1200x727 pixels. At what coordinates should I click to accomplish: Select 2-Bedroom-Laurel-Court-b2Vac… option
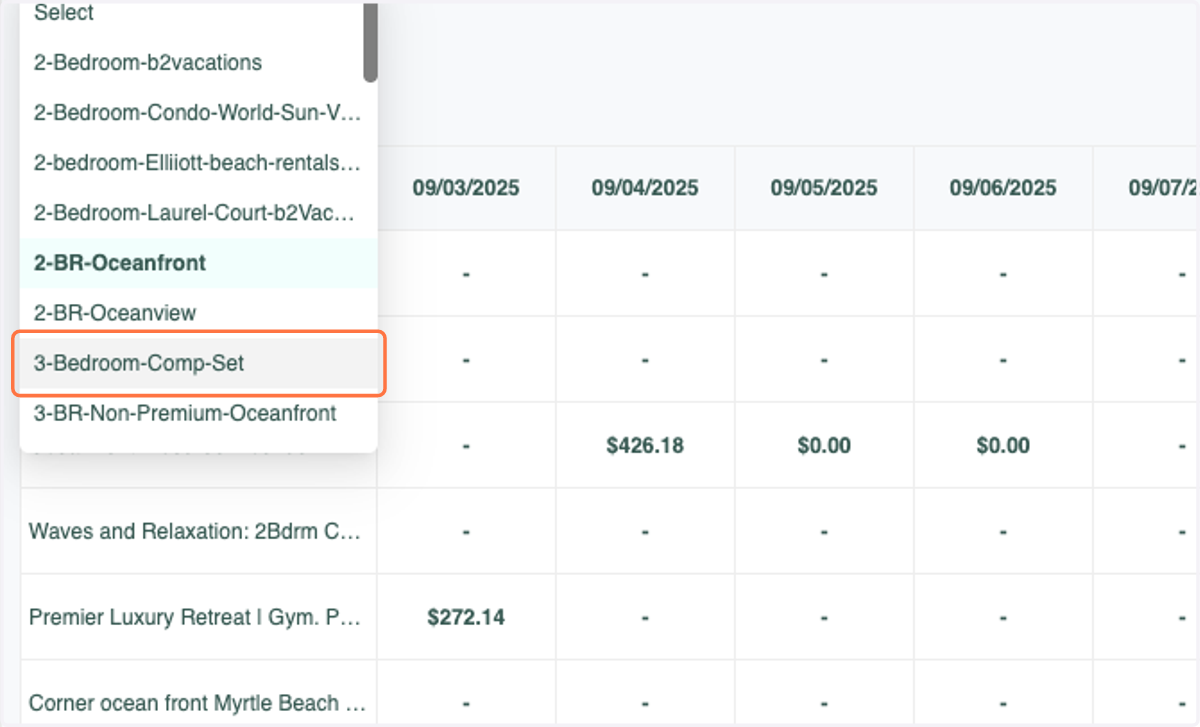[198, 213]
